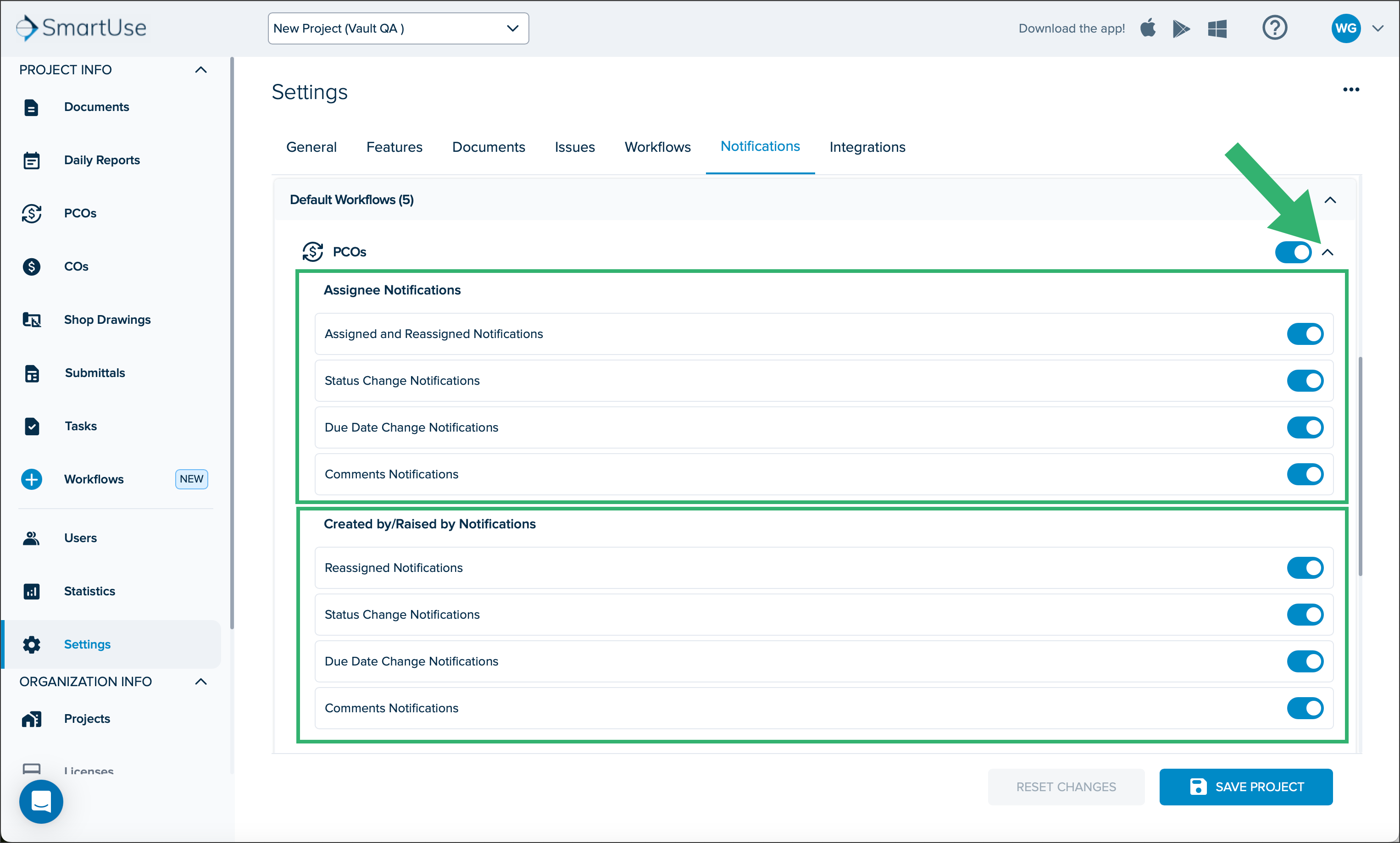
Task: Click the PCOs dollar-cycle sidebar icon
Action: (31, 214)
